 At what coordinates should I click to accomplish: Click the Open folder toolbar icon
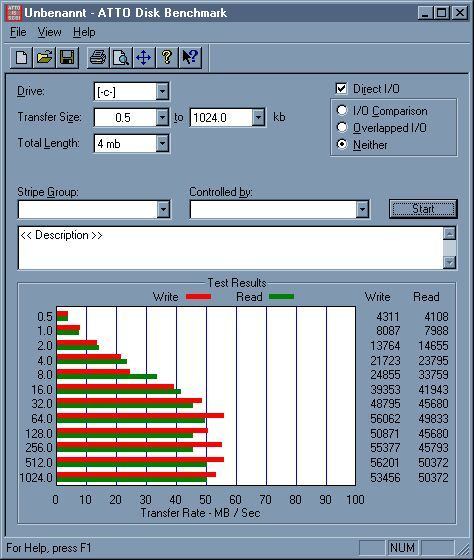44,57
